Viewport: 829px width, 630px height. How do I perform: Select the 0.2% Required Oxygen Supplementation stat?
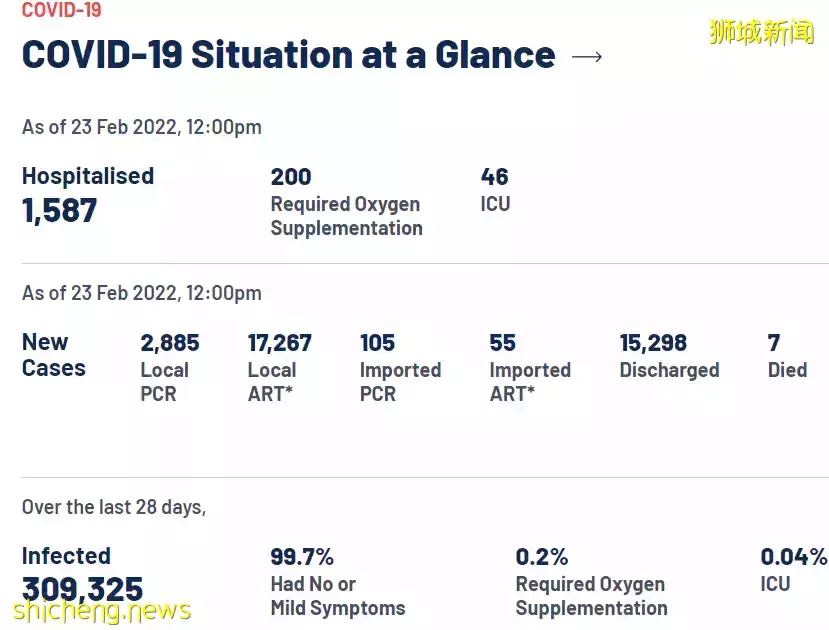[591, 582]
